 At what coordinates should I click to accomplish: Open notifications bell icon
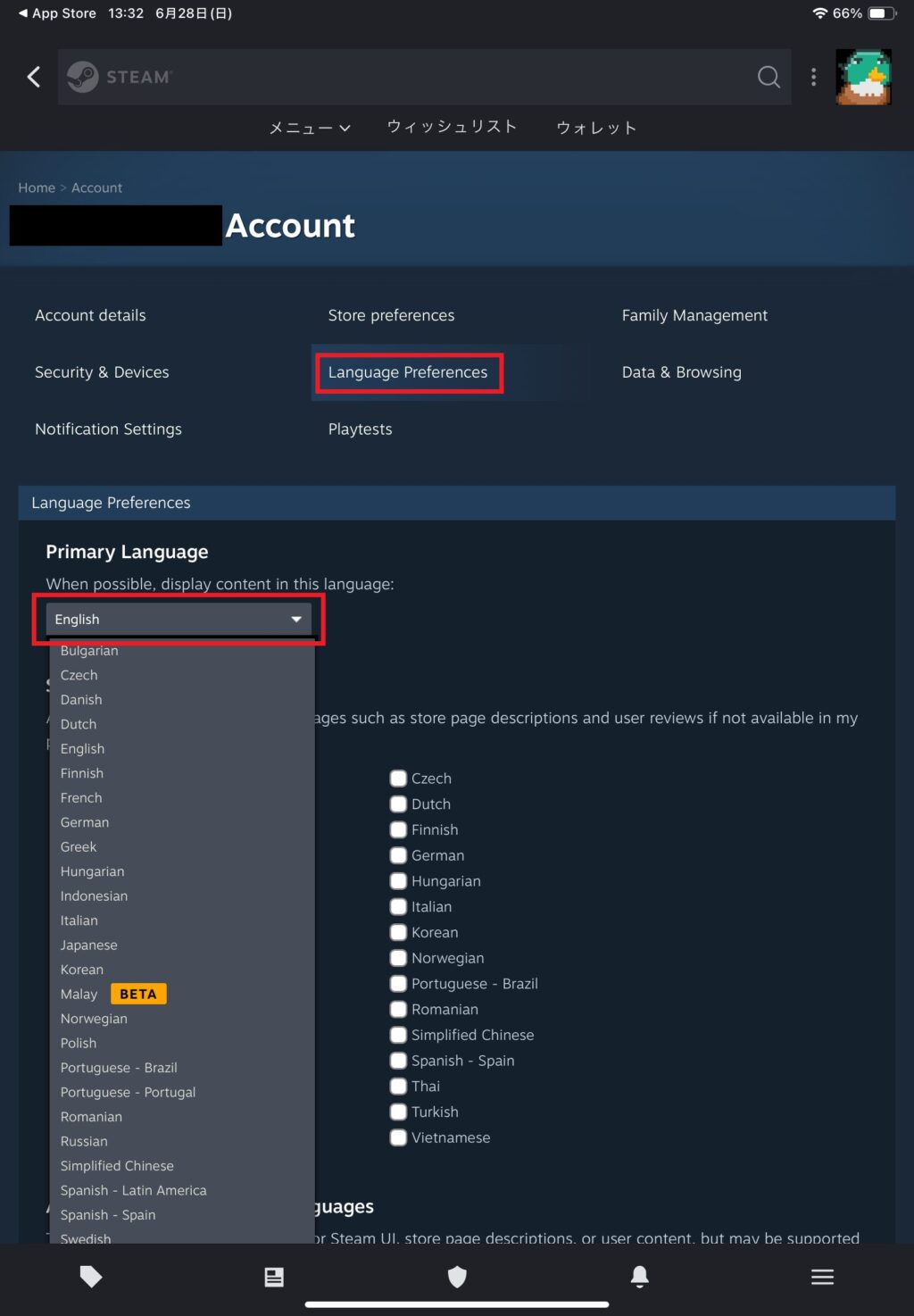point(640,1277)
